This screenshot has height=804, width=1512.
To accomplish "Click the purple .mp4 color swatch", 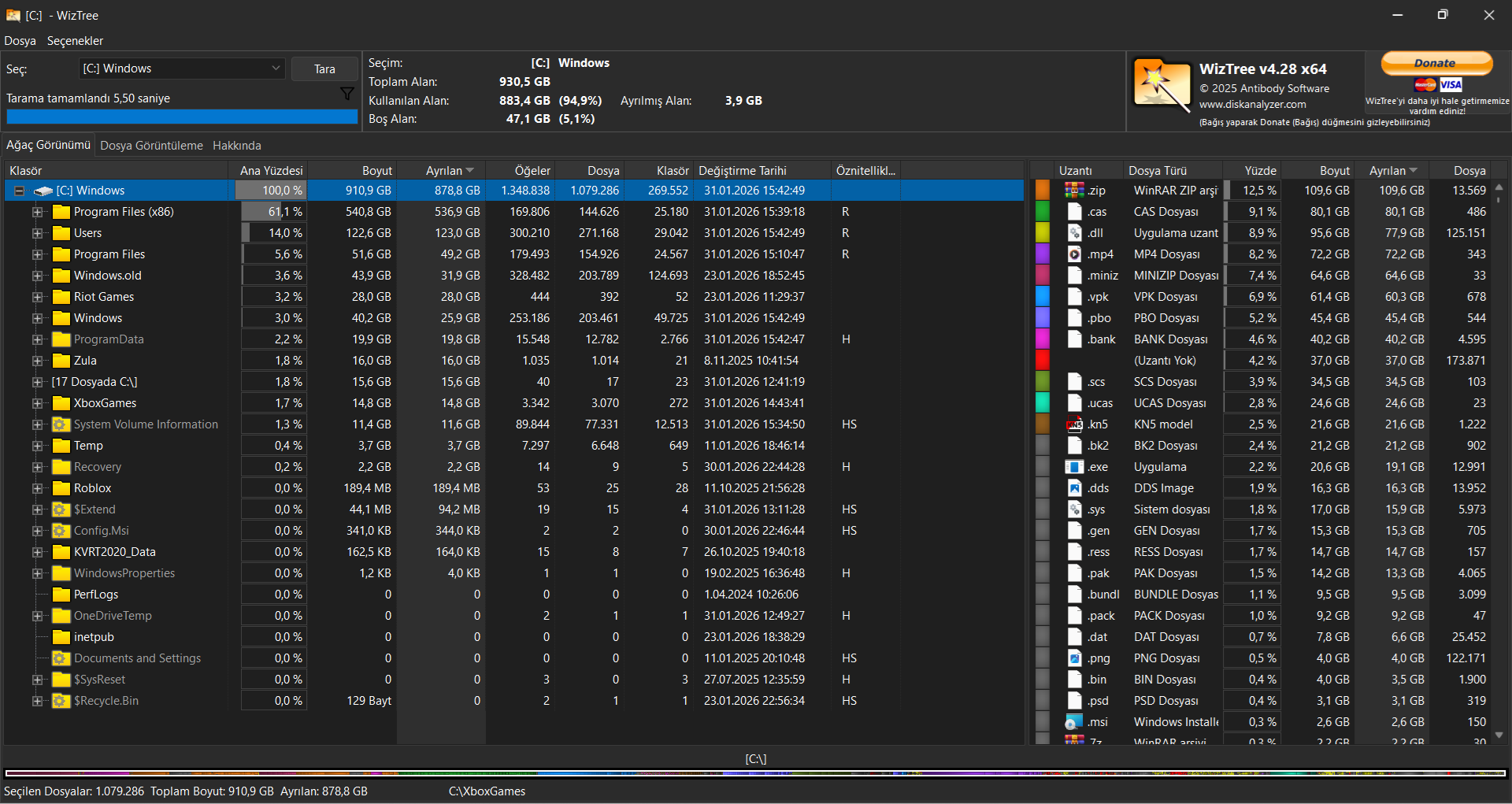I will [x=1043, y=254].
